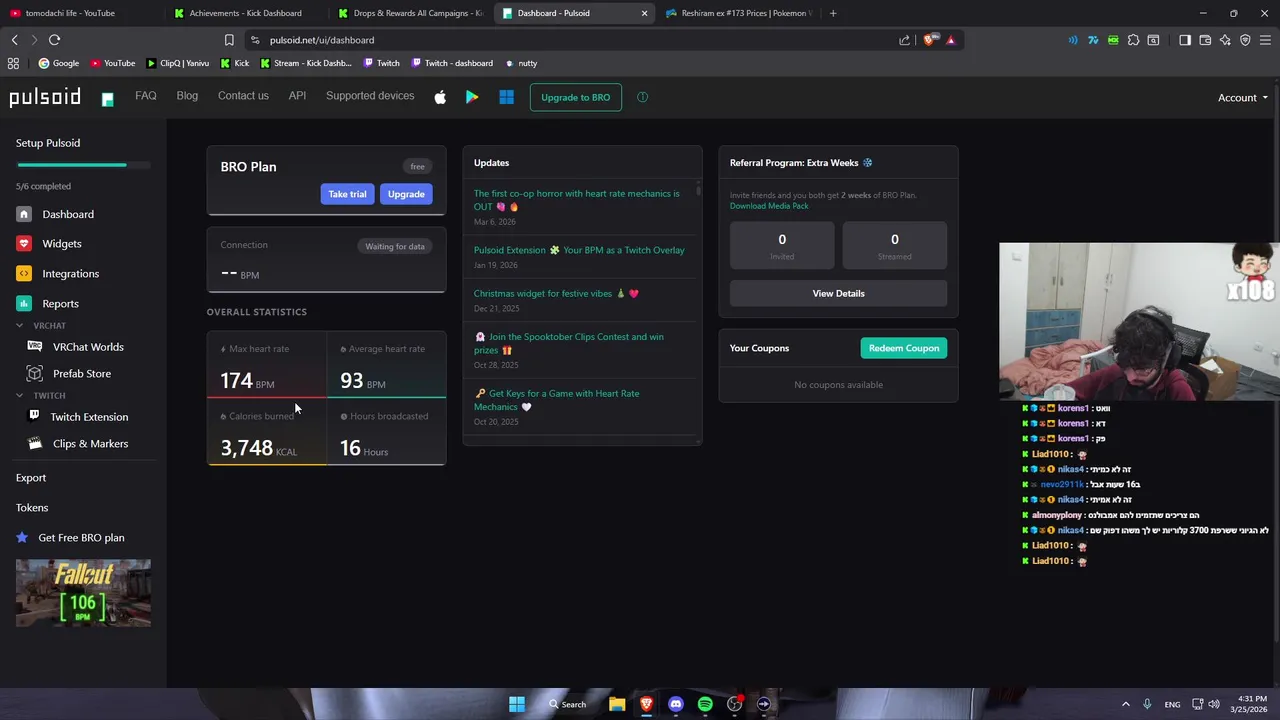Open the Windows store icon link
The image size is (1280, 720).
[506, 97]
